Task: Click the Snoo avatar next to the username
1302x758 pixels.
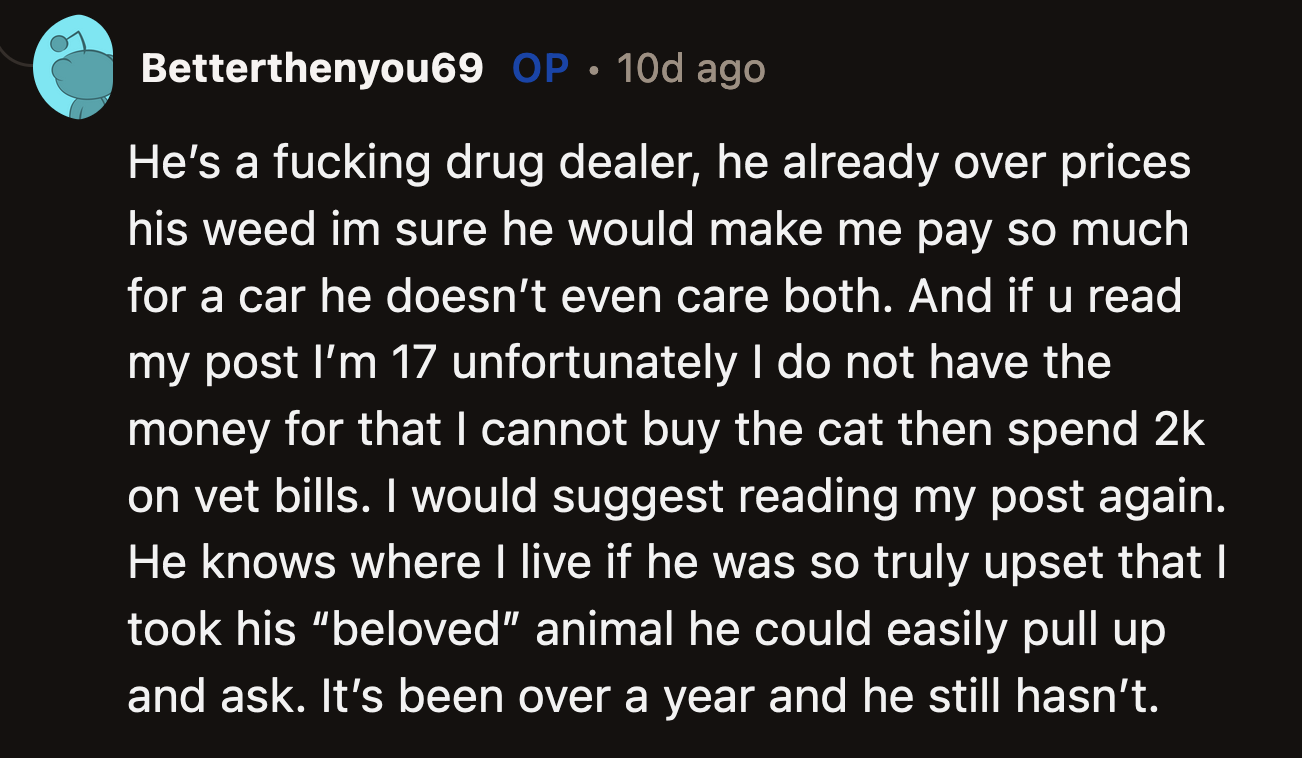Action: click(75, 63)
